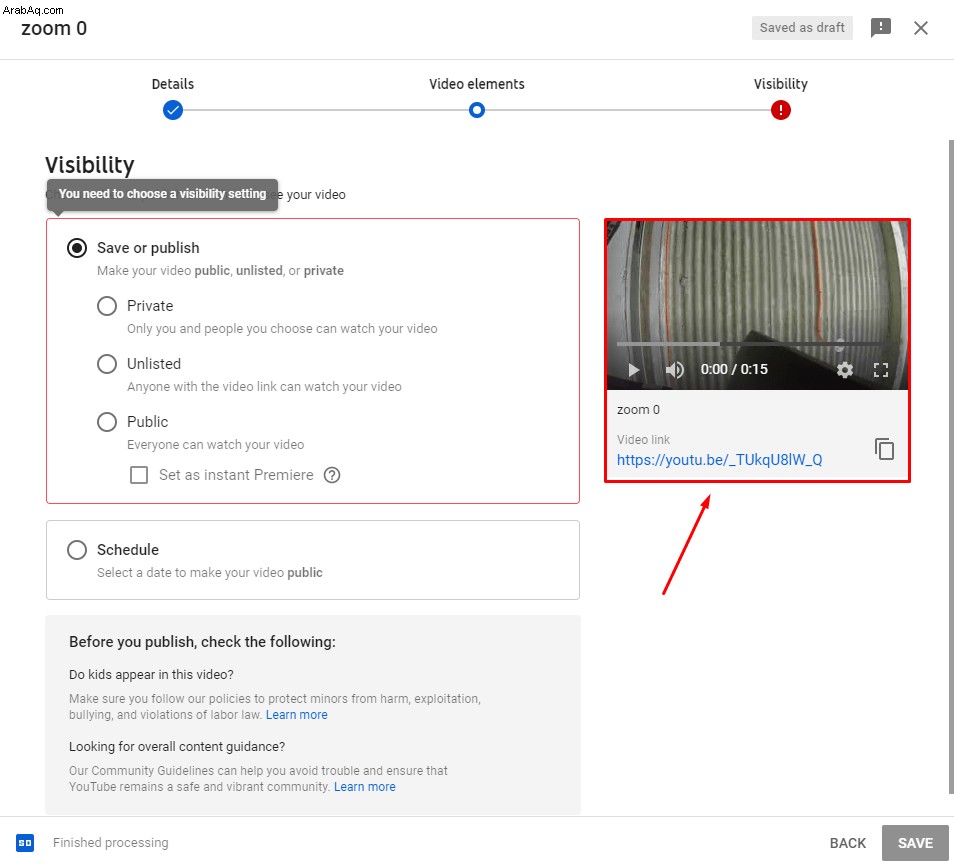Seek on the video progress bar

pos(755,344)
